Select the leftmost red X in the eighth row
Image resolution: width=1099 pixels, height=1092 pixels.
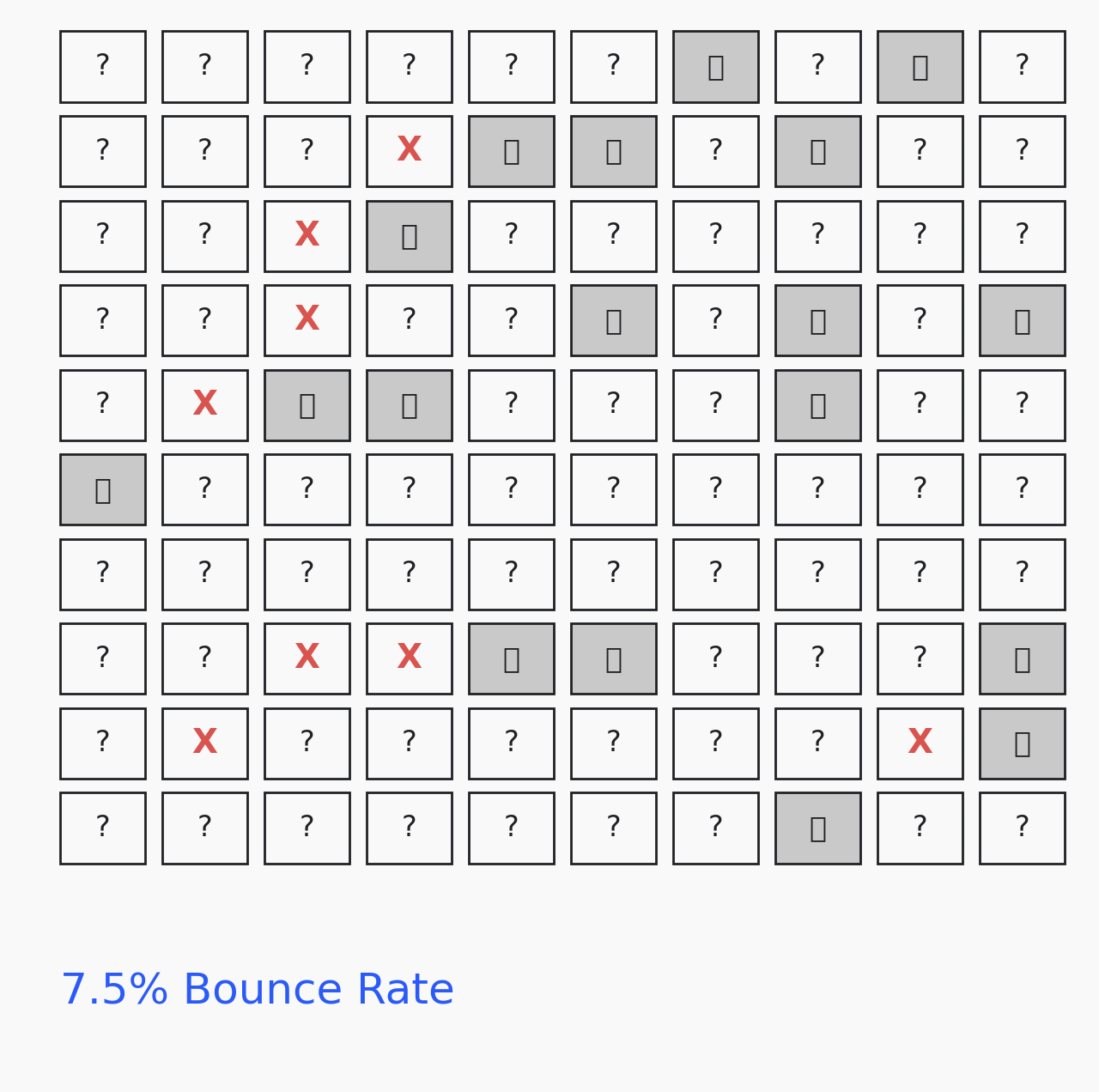307,658
